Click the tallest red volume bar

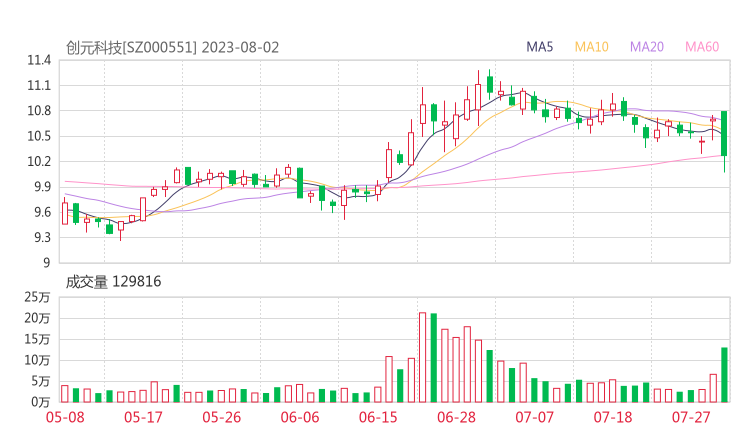pos(422,357)
